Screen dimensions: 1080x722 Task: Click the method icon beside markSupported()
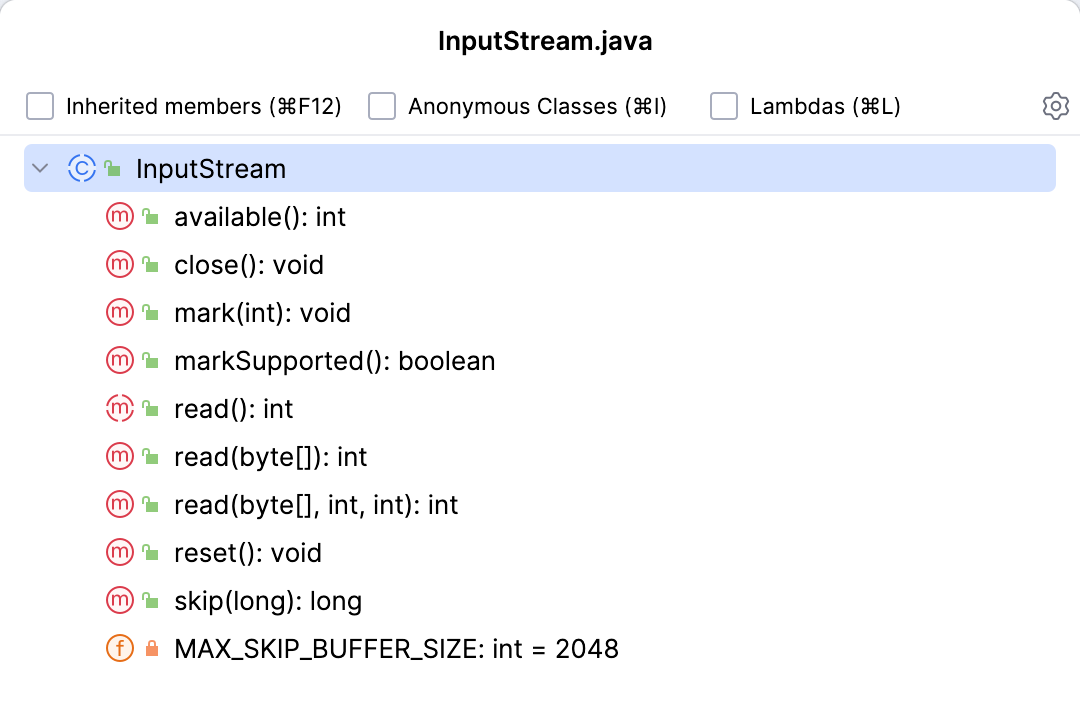tap(120, 361)
